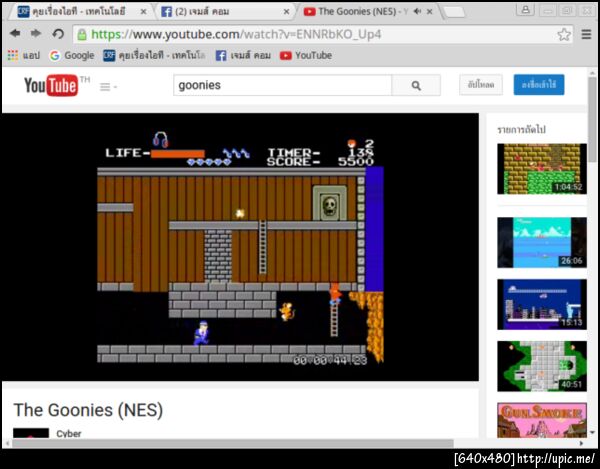Click the vertical page scrollbar
The height and width of the screenshot is (469, 600).
coord(592,119)
